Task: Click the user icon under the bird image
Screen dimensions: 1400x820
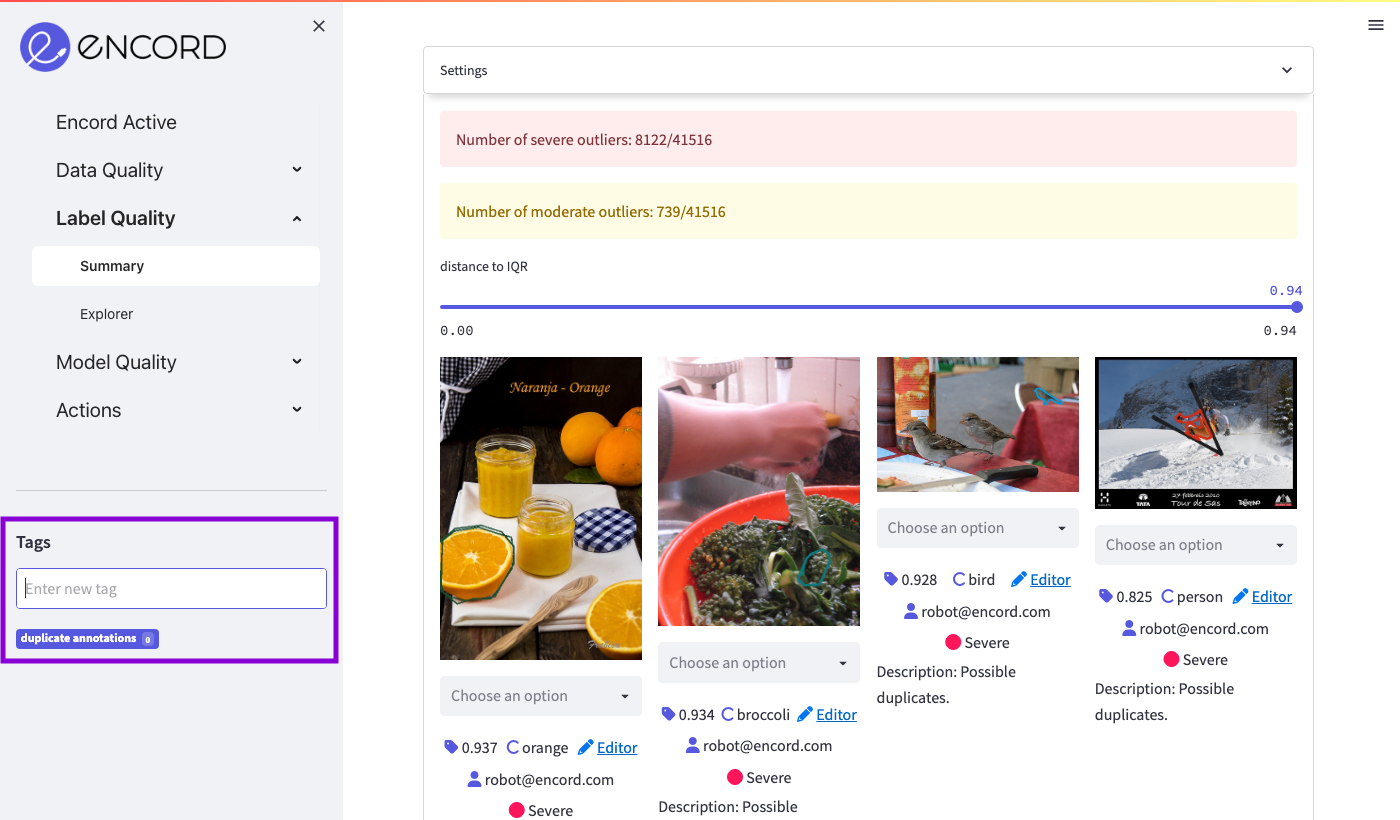Action: click(x=911, y=611)
